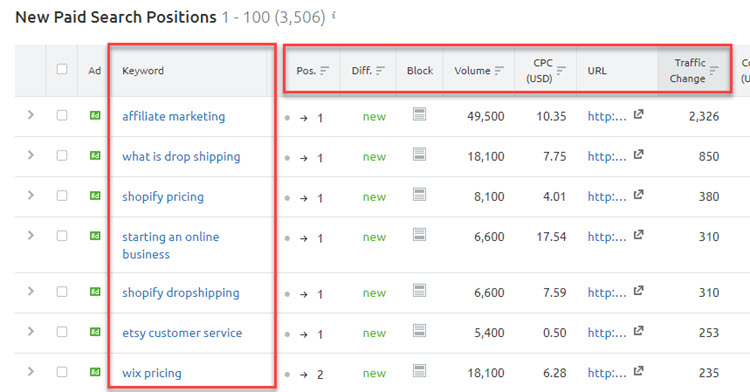View SERP block icon for shopify pricing
Image resolution: width=750 pixels, height=392 pixels.
(419, 195)
